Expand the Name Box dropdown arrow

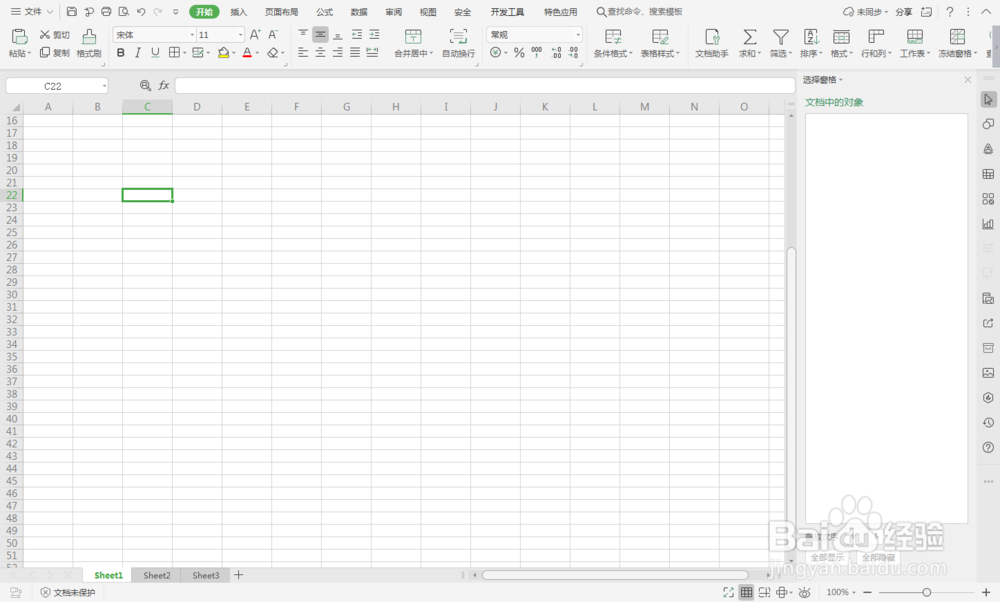point(104,85)
